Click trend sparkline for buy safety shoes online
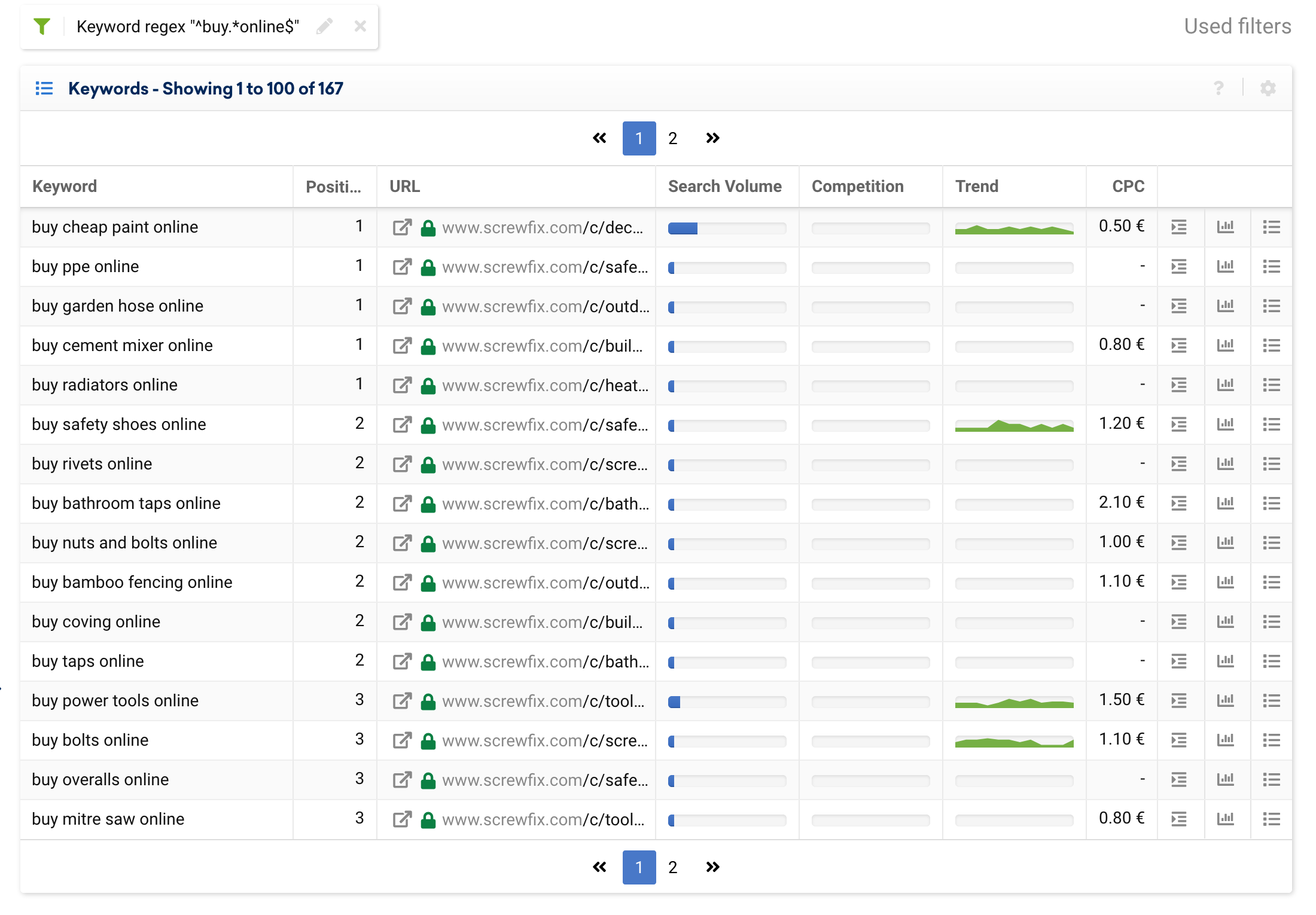Image resolution: width=1316 pixels, height=915 pixels. click(1014, 425)
